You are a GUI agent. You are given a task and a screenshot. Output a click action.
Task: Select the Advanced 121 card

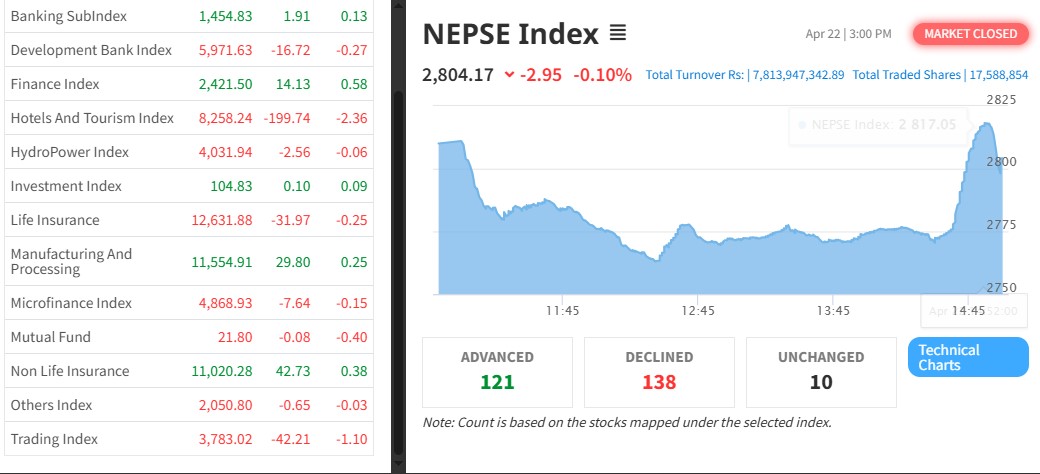(497, 371)
